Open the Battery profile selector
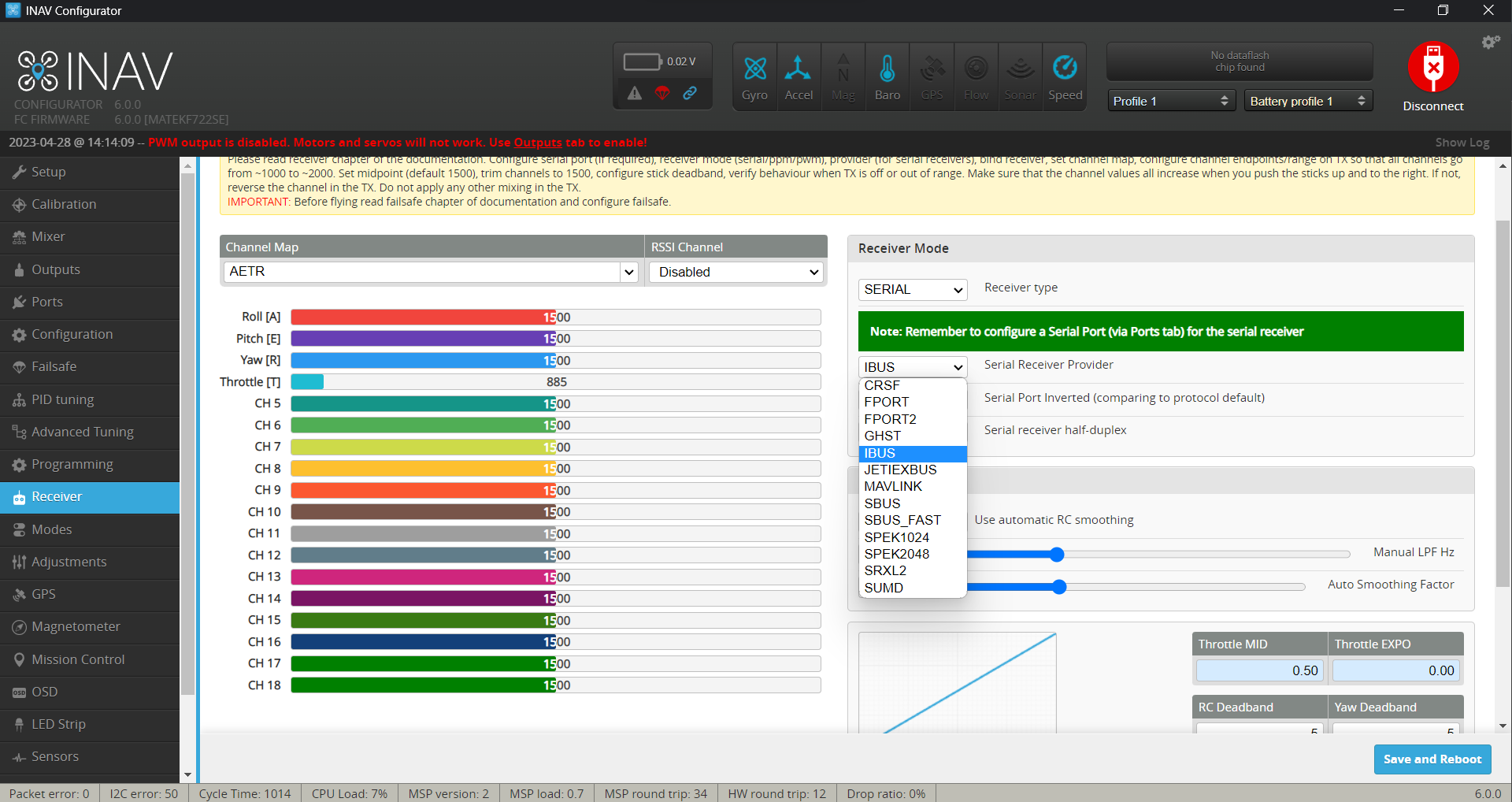The width and height of the screenshot is (1512, 802). pos(1307,101)
